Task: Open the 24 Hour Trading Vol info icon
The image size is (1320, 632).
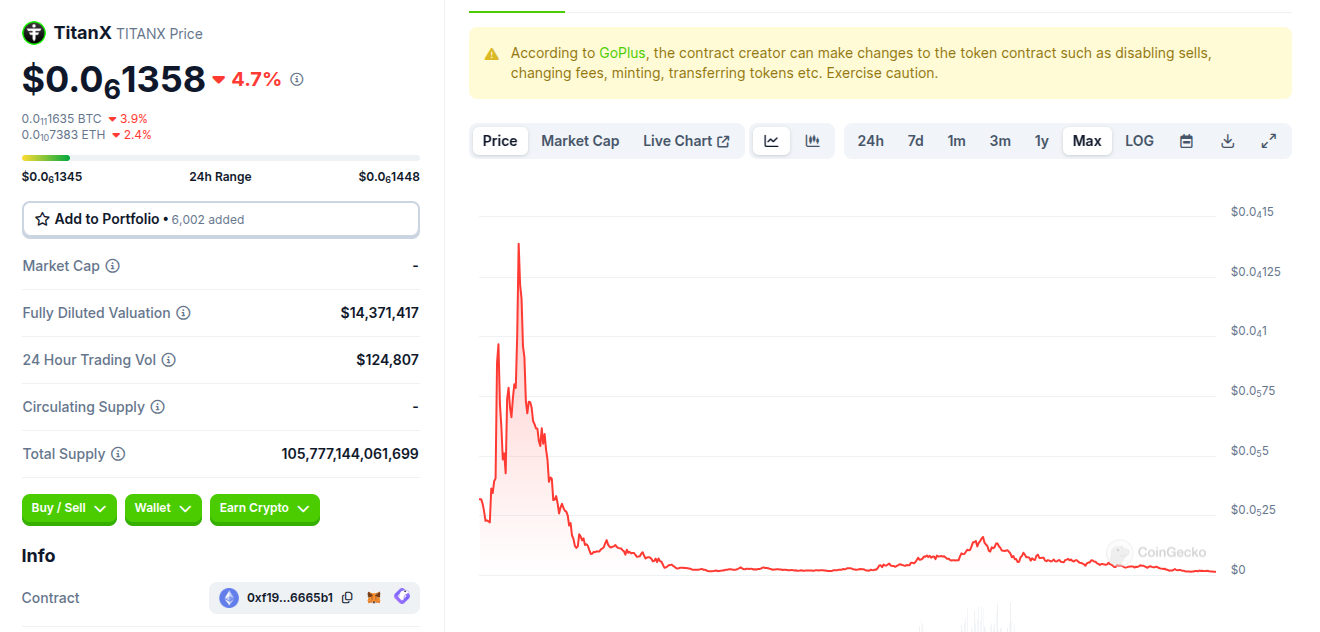Action: click(x=169, y=360)
